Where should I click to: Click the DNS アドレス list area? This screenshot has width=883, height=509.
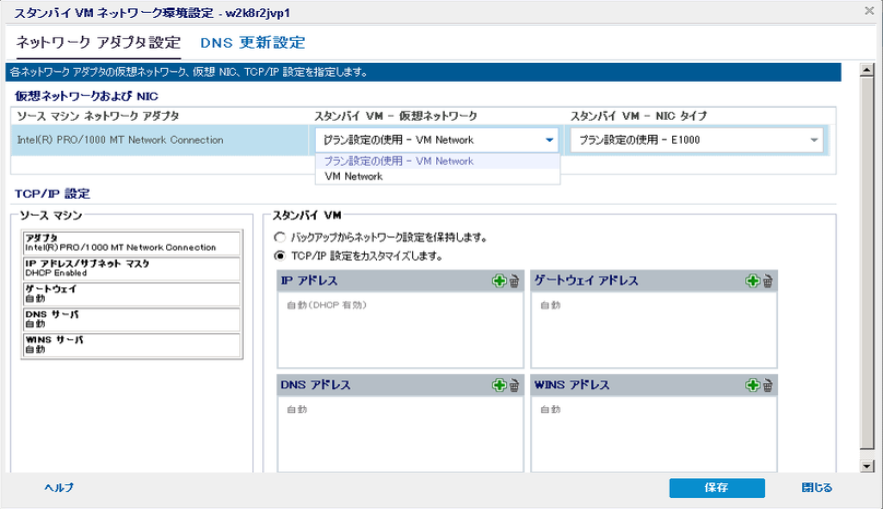click(400, 434)
